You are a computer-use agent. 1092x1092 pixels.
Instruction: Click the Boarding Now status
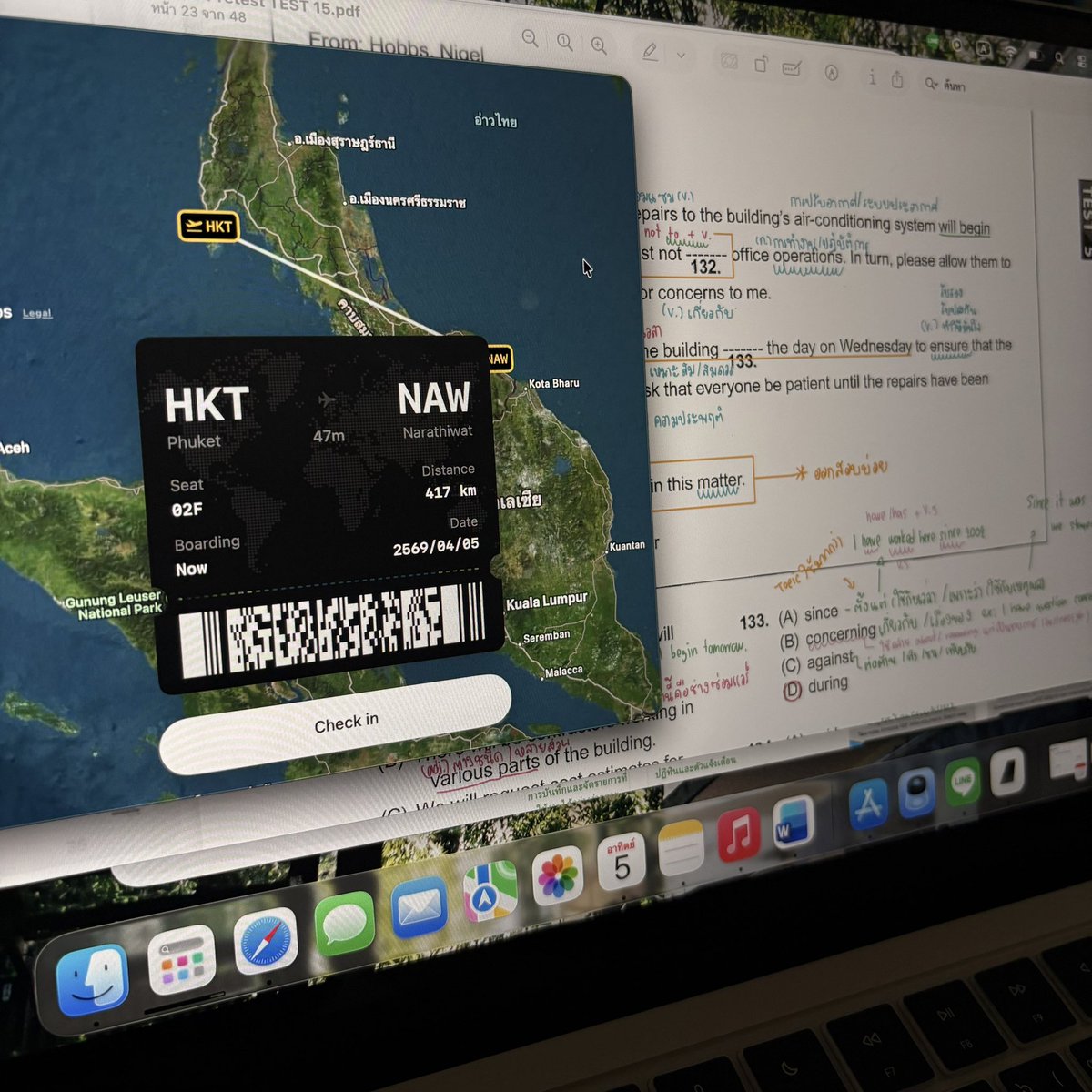(207, 555)
